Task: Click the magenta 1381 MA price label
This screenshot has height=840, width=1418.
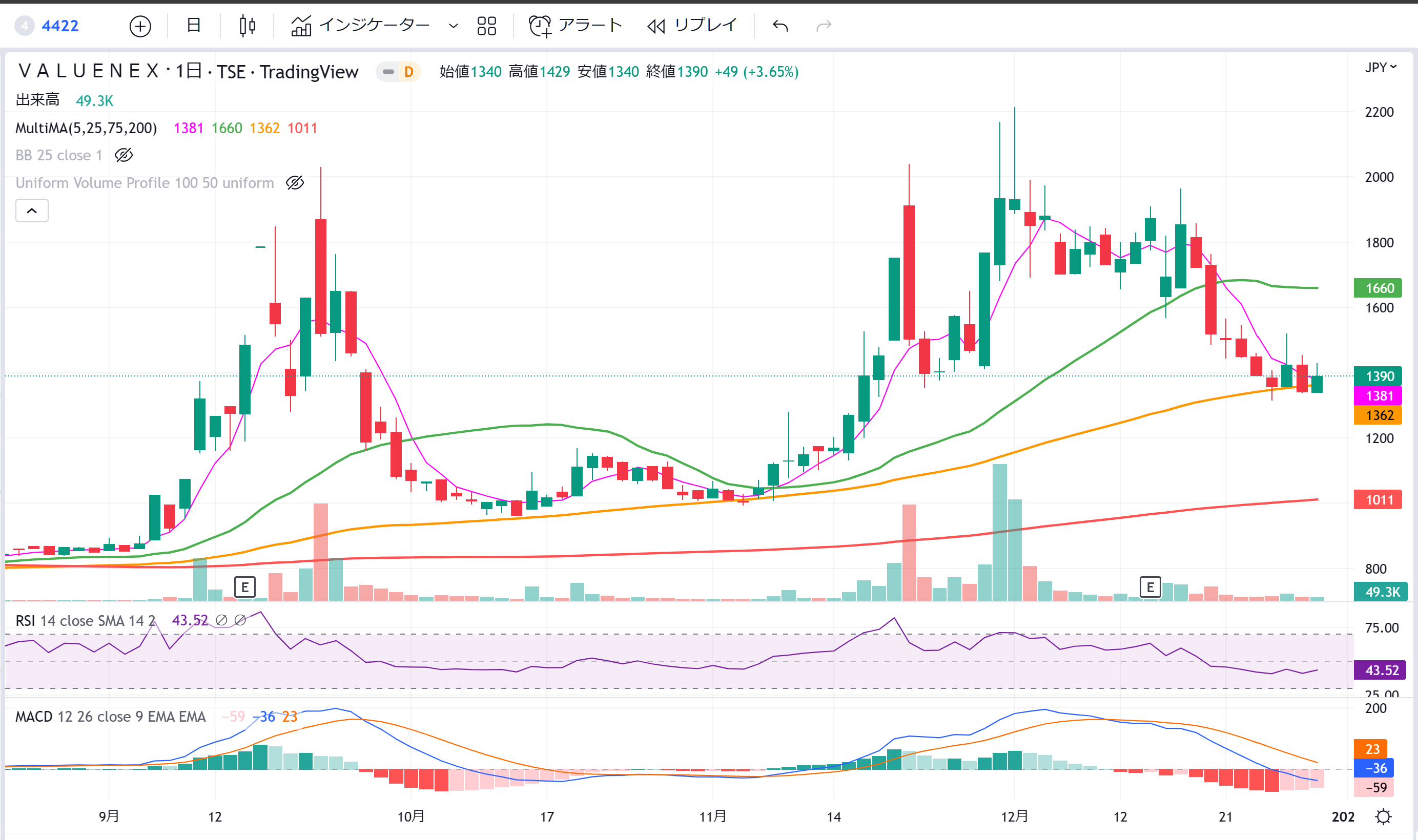Action: tap(1378, 395)
